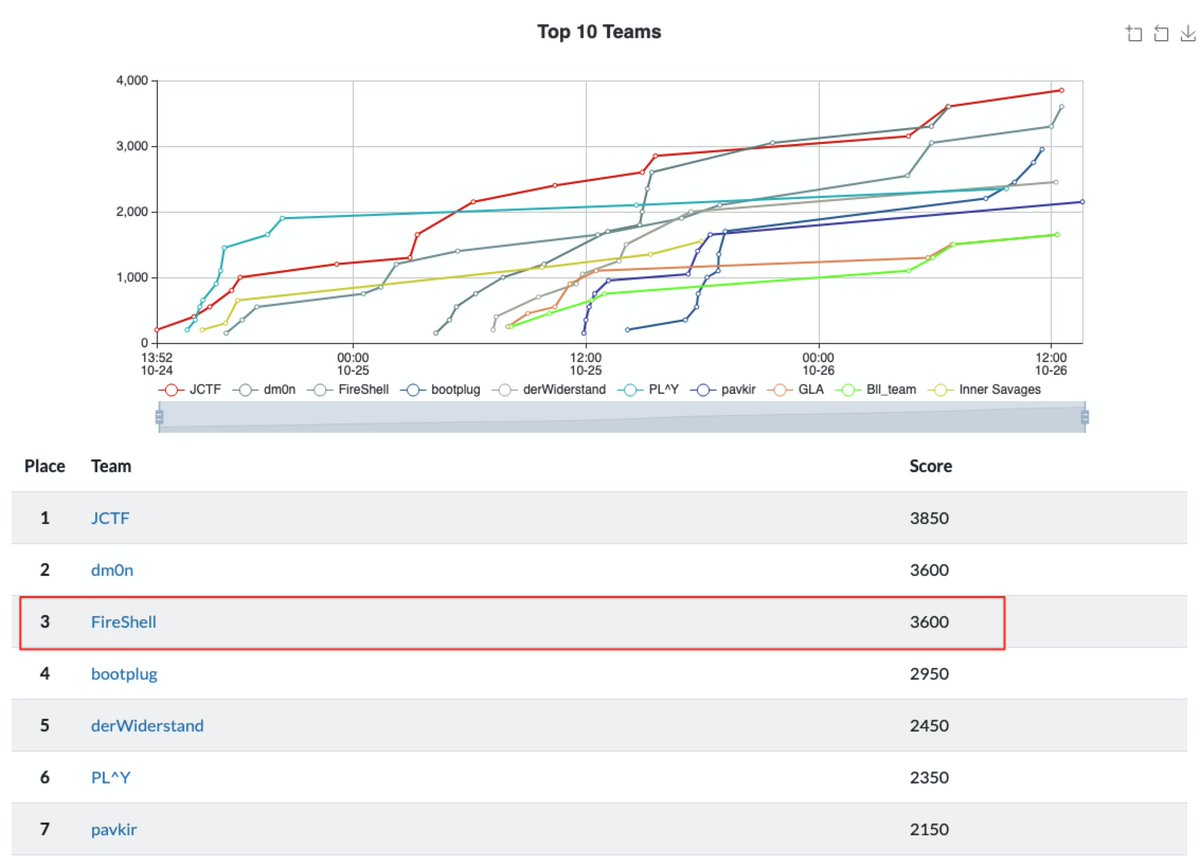The width and height of the screenshot is (1200, 867).
Task: Open the bootplug team link
Action: (123, 673)
